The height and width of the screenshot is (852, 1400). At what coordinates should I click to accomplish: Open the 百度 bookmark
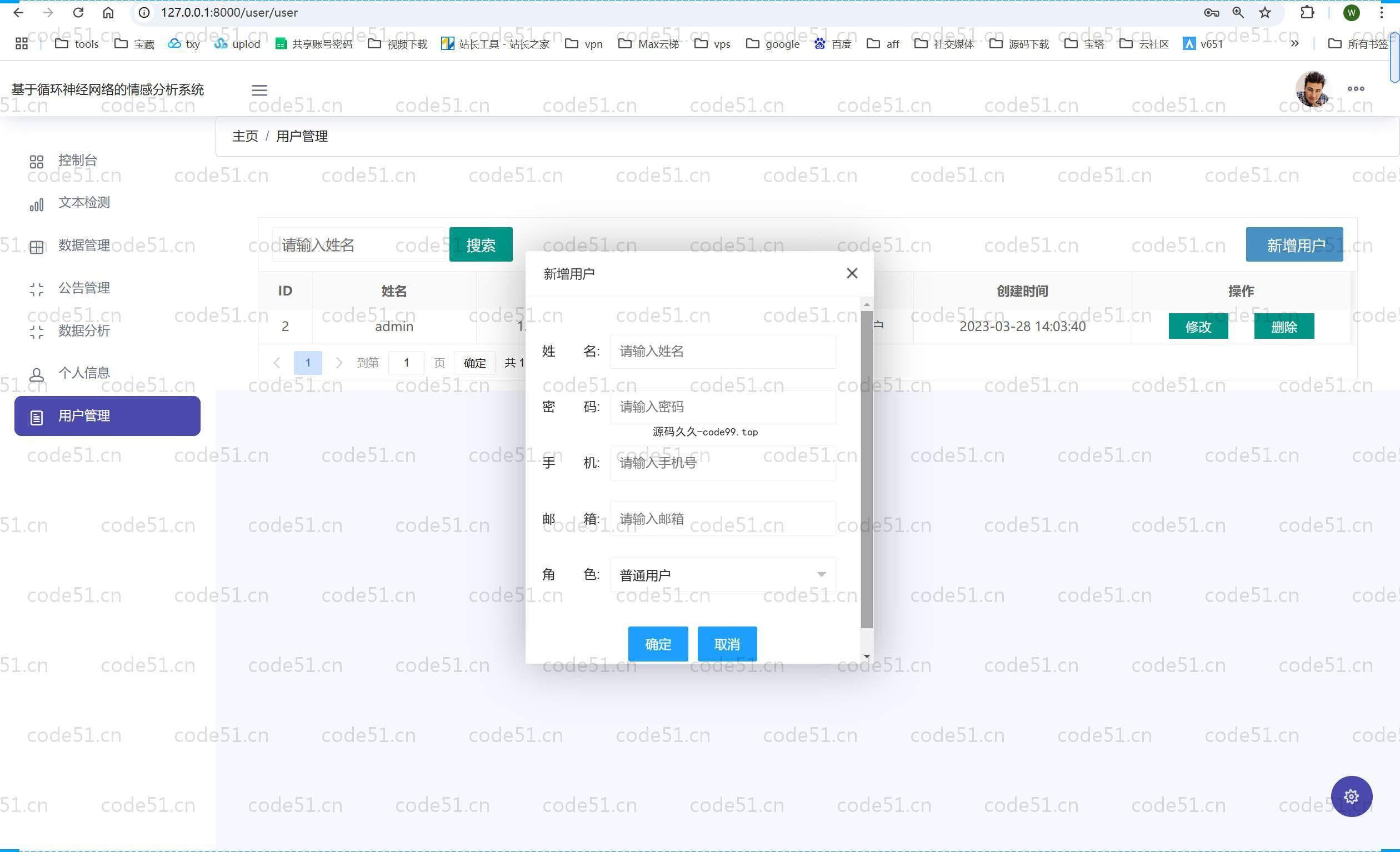833,44
